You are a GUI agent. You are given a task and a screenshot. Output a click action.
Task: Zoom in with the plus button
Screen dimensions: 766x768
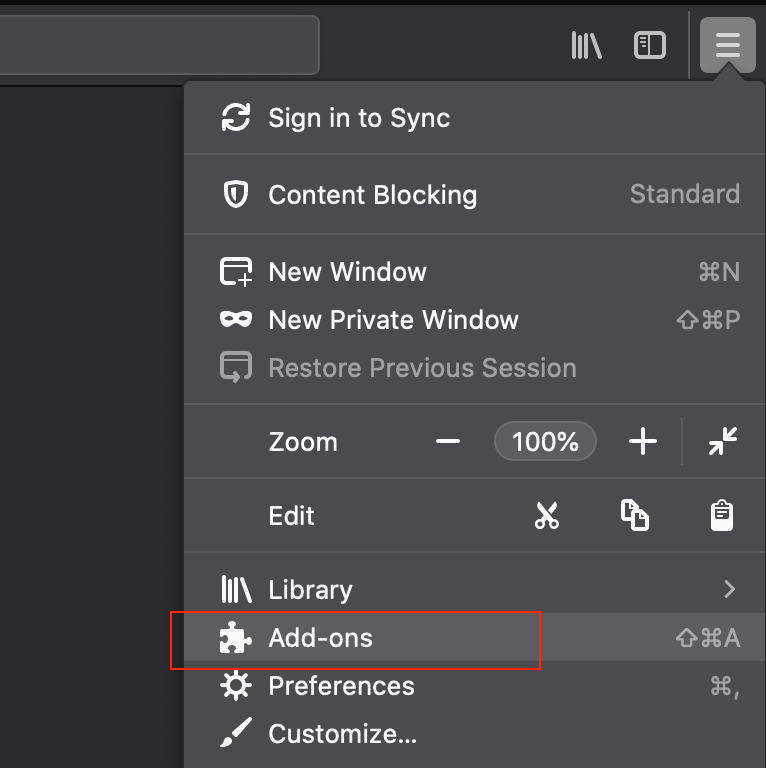click(642, 441)
